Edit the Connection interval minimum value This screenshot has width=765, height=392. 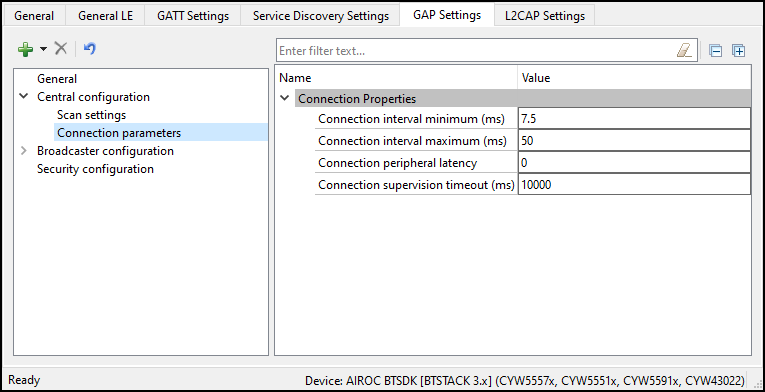[634, 119]
